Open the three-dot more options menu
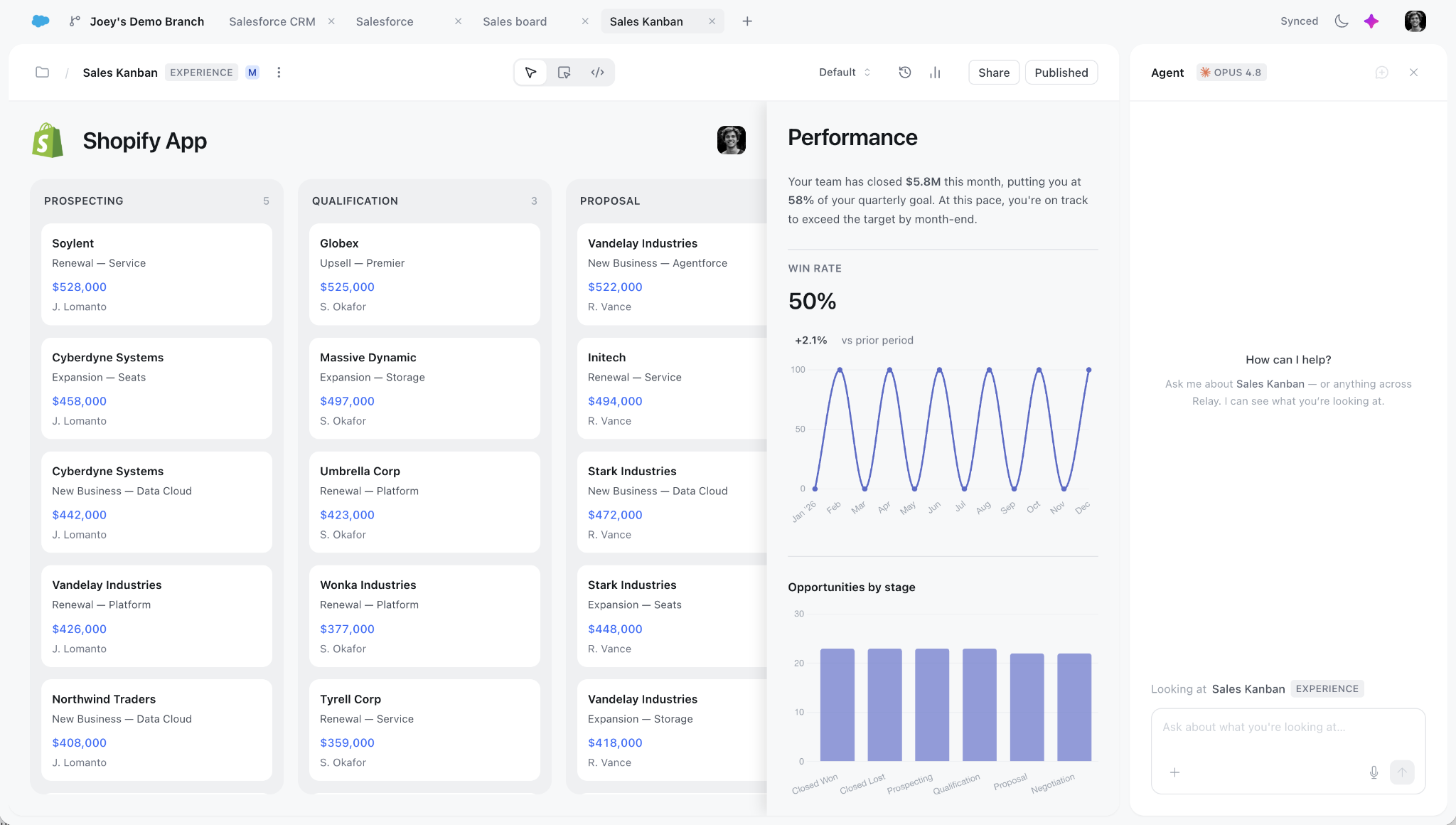The height and width of the screenshot is (825, 1456). [279, 73]
